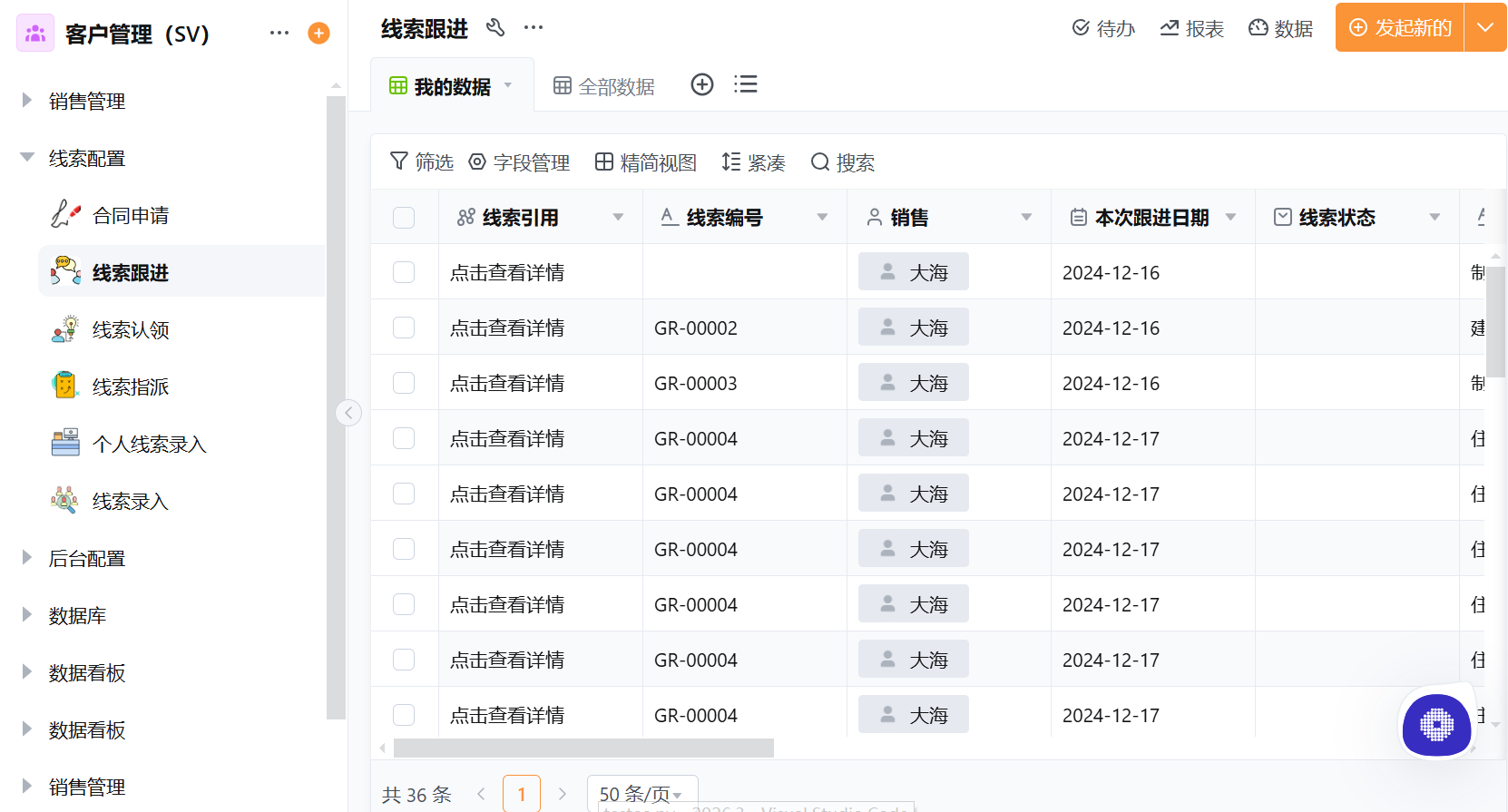1508x812 pixels.
Task: Click 点击查看详情 in the GR-00003 row
Action: (x=507, y=383)
